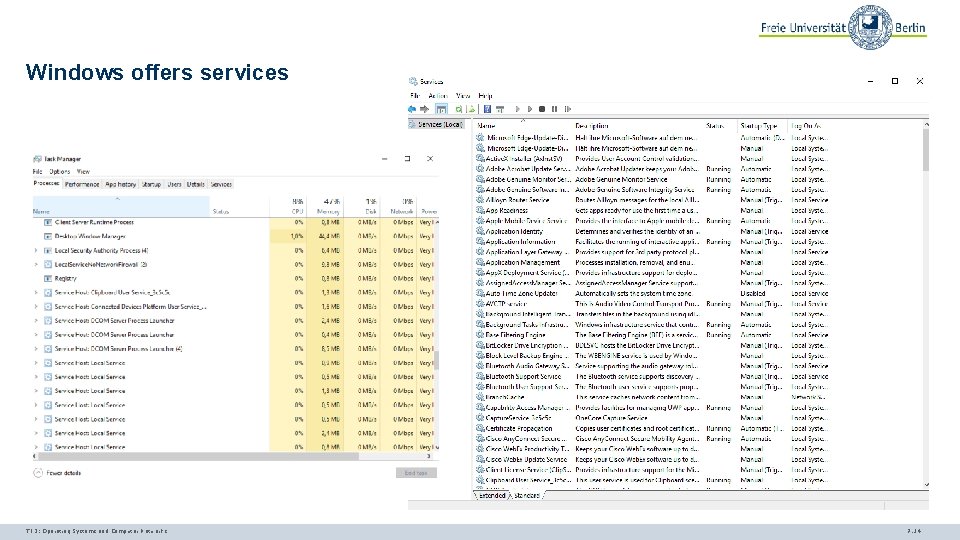Select the Services (Local) node
This screenshot has width=960, height=540.
point(436,124)
